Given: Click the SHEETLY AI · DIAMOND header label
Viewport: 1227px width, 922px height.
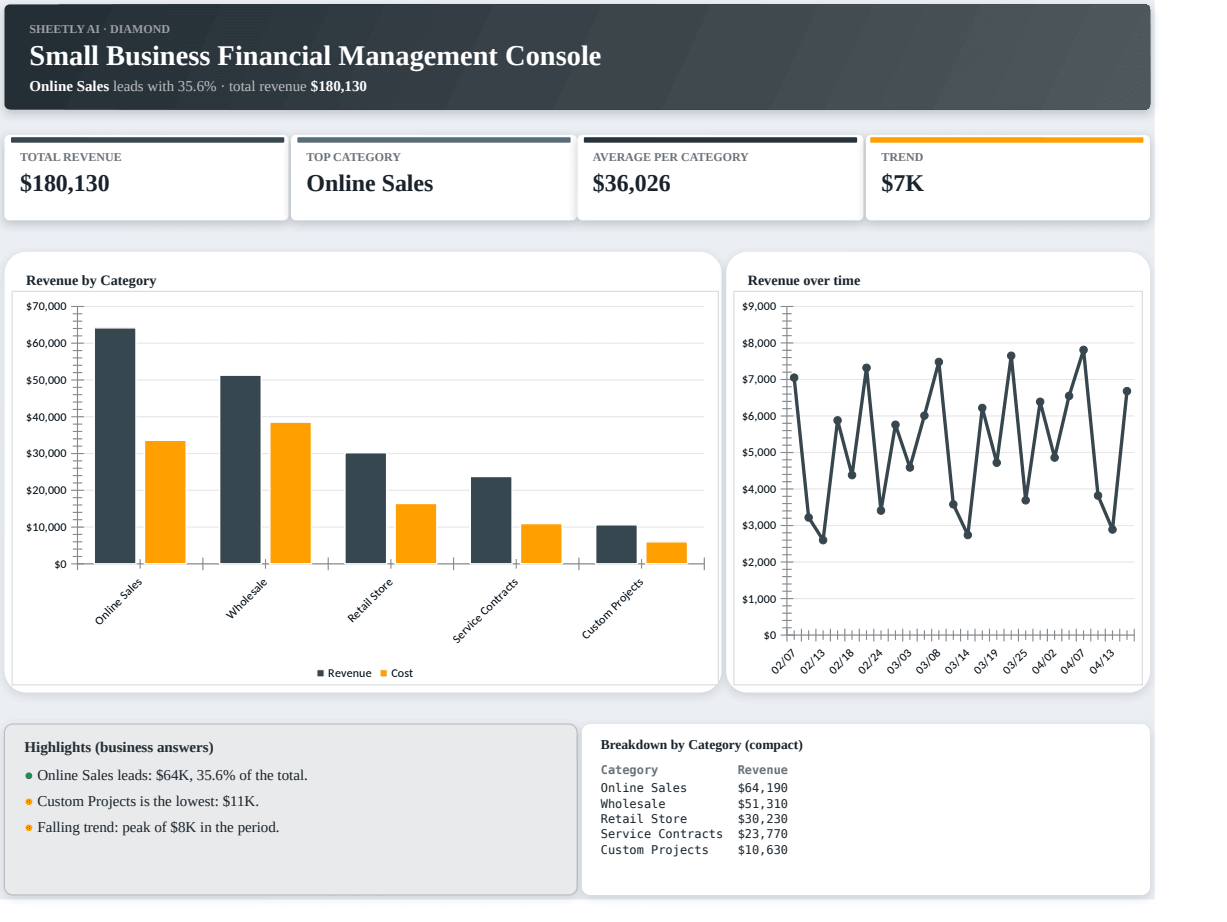Looking at the screenshot, I should coord(100,29).
